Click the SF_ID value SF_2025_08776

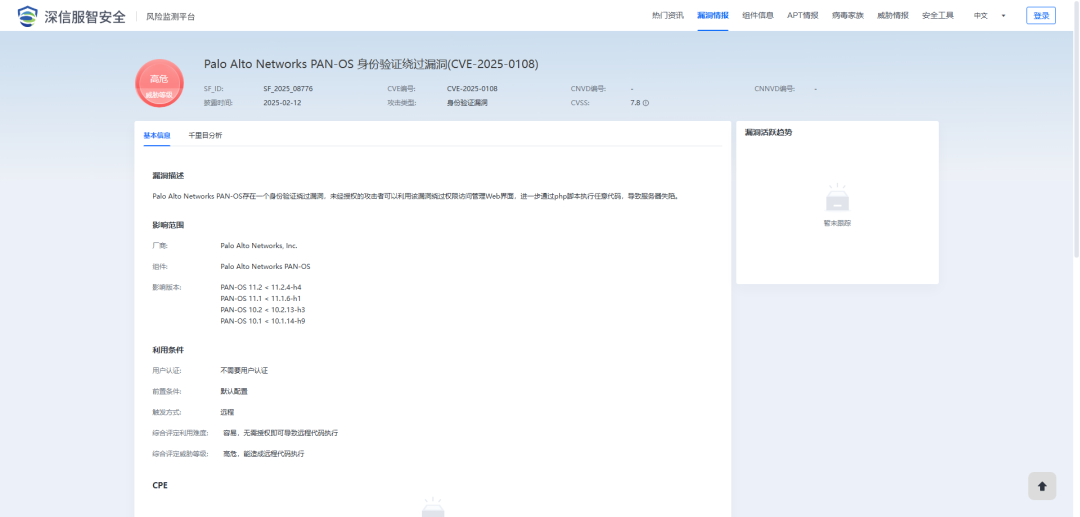point(288,89)
